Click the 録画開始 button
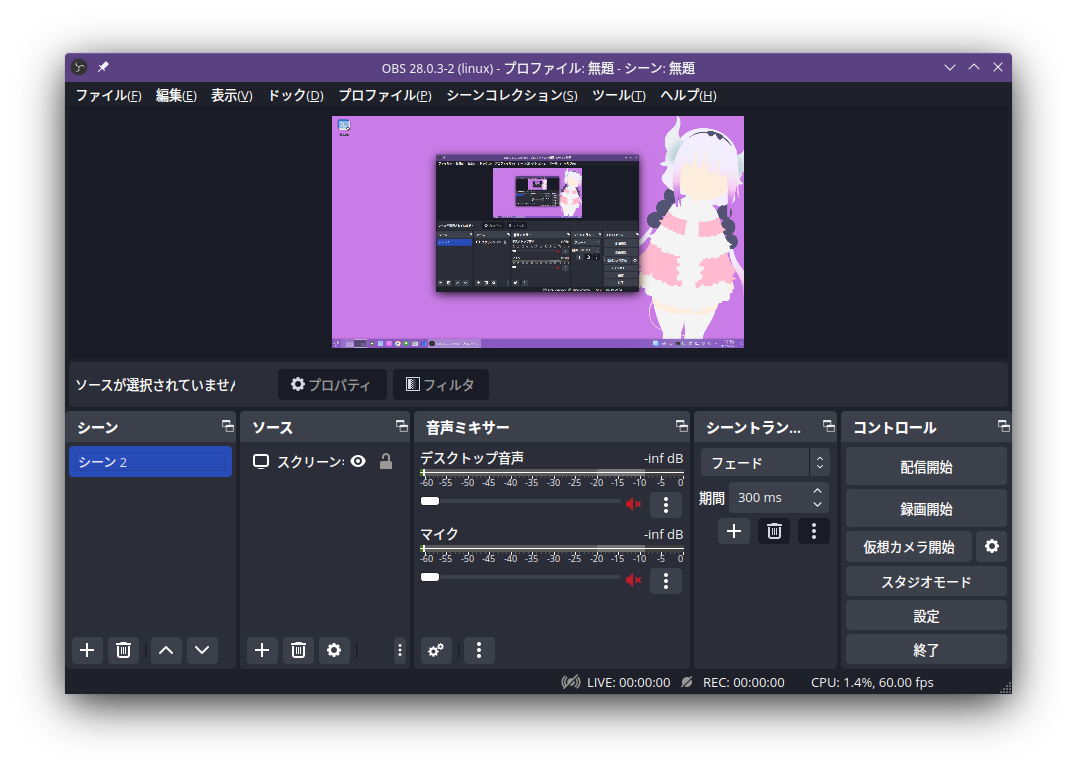1077x771 pixels. click(x=926, y=508)
